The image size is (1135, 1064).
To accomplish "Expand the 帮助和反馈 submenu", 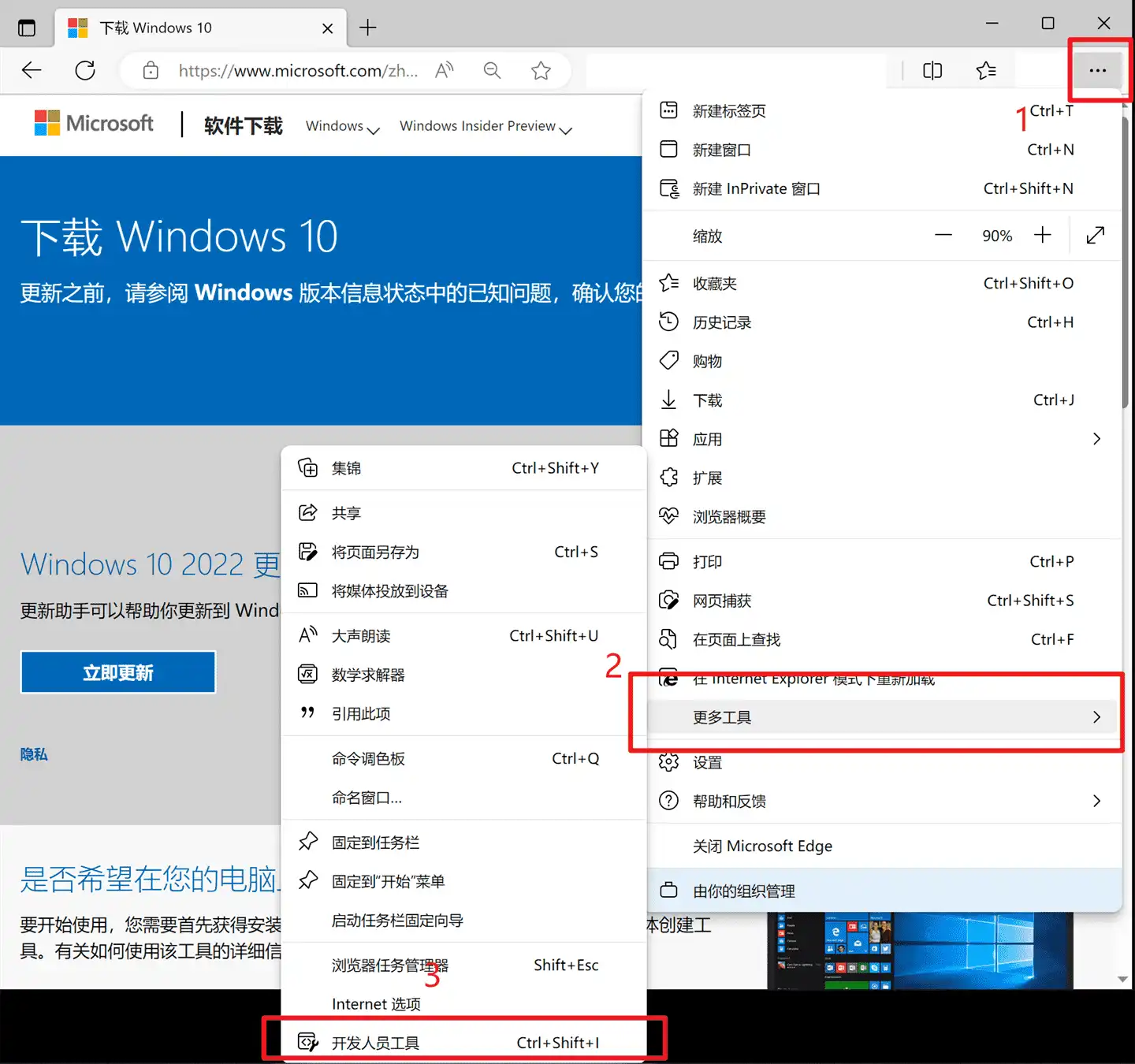I will coord(883,802).
